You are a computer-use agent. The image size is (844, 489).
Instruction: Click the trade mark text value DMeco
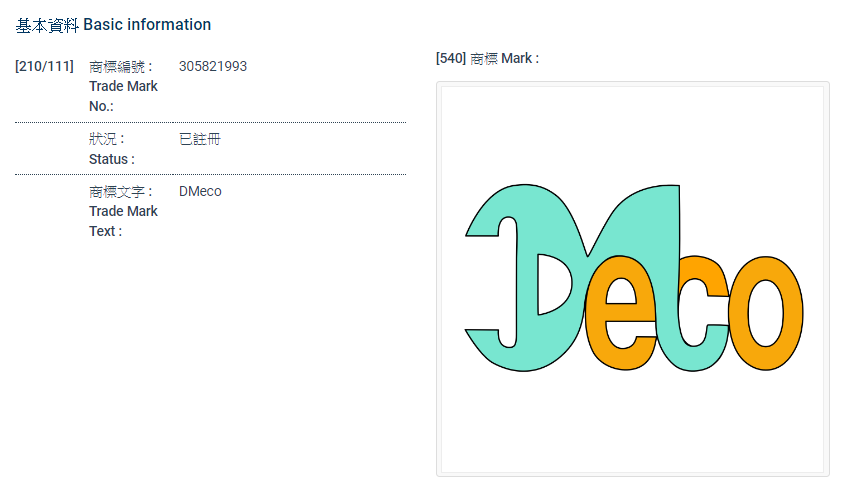pyautogui.click(x=200, y=191)
